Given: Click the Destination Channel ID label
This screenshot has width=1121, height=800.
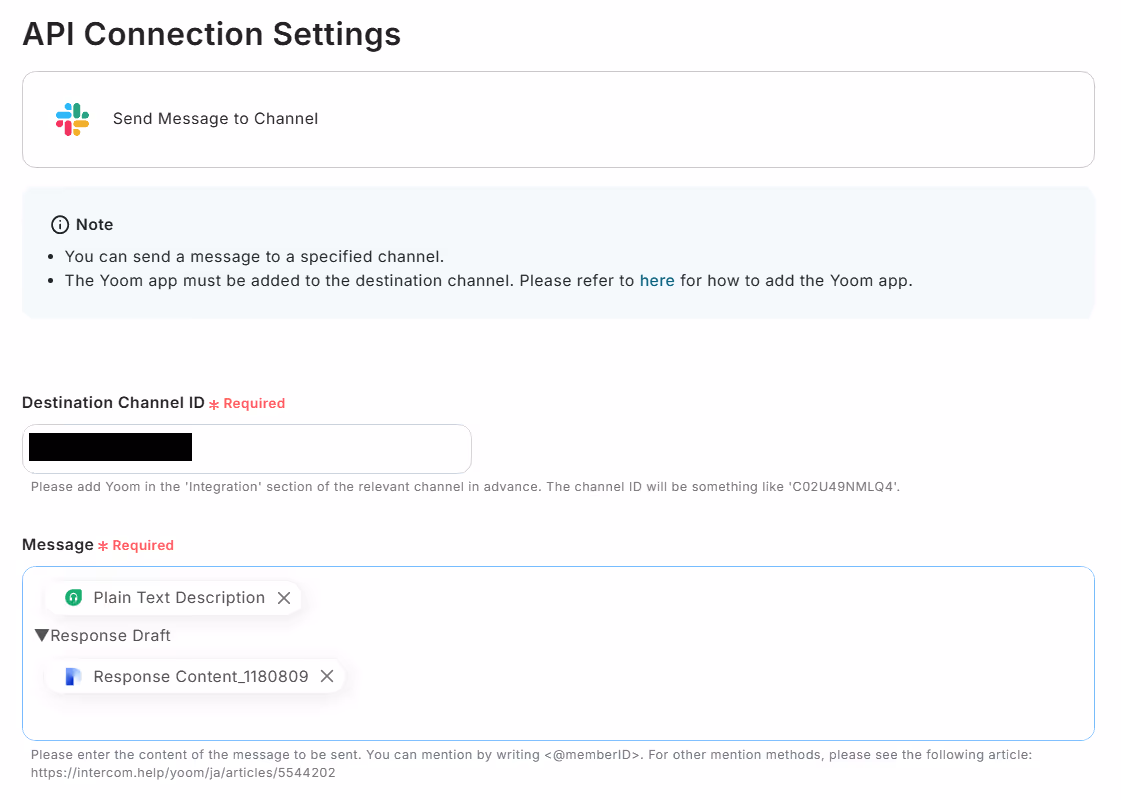Looking at the screenshot, I should pos(113,403).
